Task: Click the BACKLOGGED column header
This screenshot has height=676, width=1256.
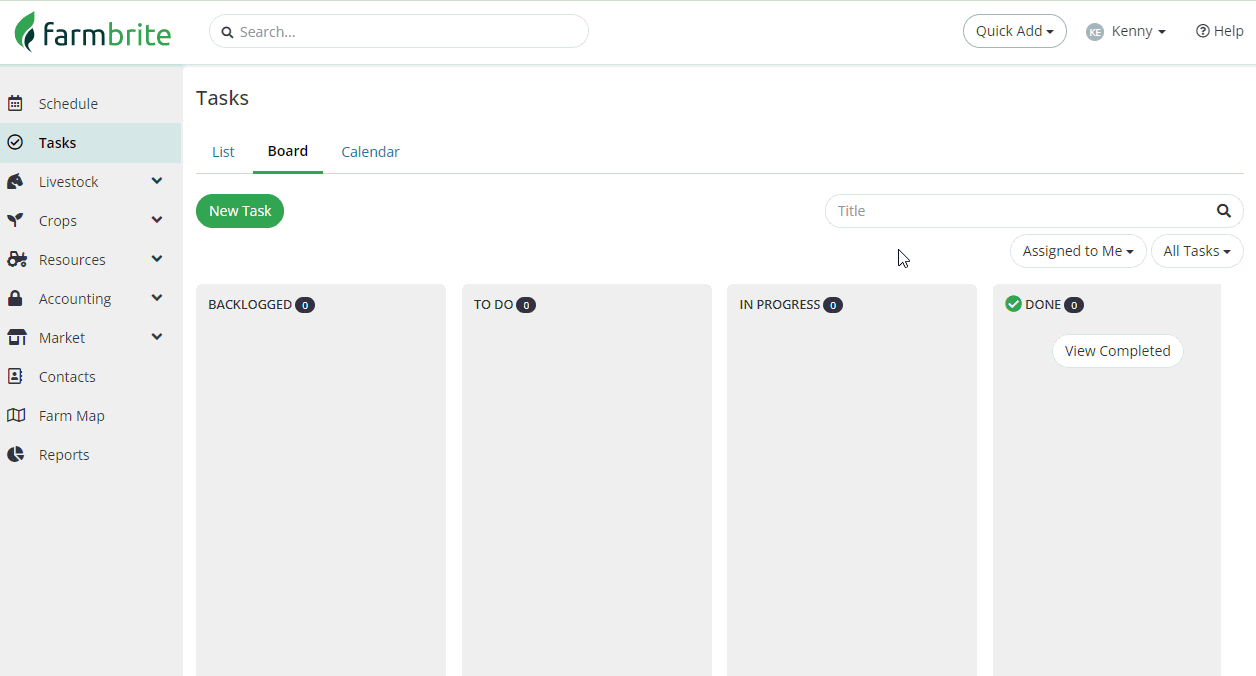Action: (250, 304)
